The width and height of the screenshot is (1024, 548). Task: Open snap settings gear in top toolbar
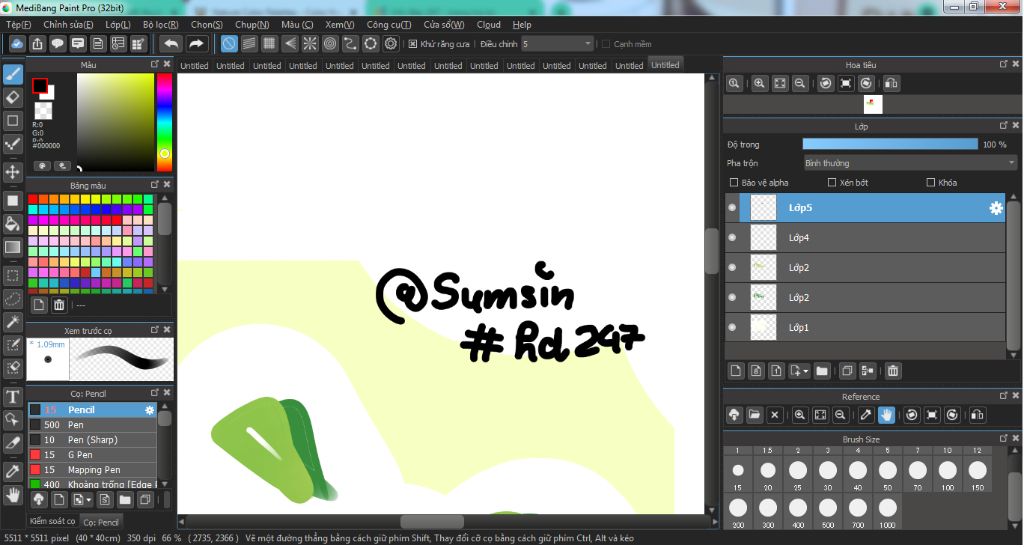tap(391, 44)
